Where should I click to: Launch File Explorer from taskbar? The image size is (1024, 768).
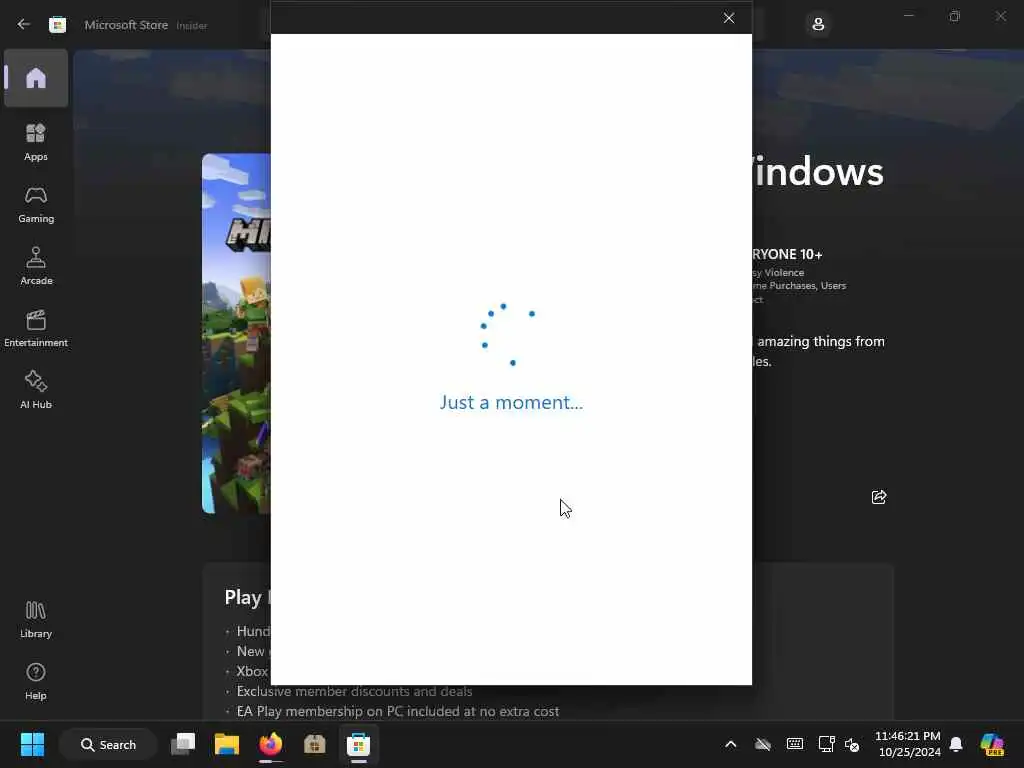227,744
